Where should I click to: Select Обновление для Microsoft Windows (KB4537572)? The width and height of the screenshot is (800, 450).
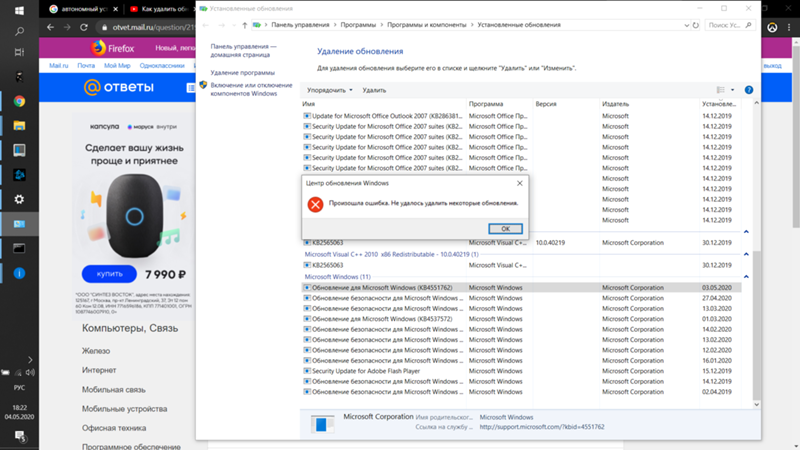[521, 319]
